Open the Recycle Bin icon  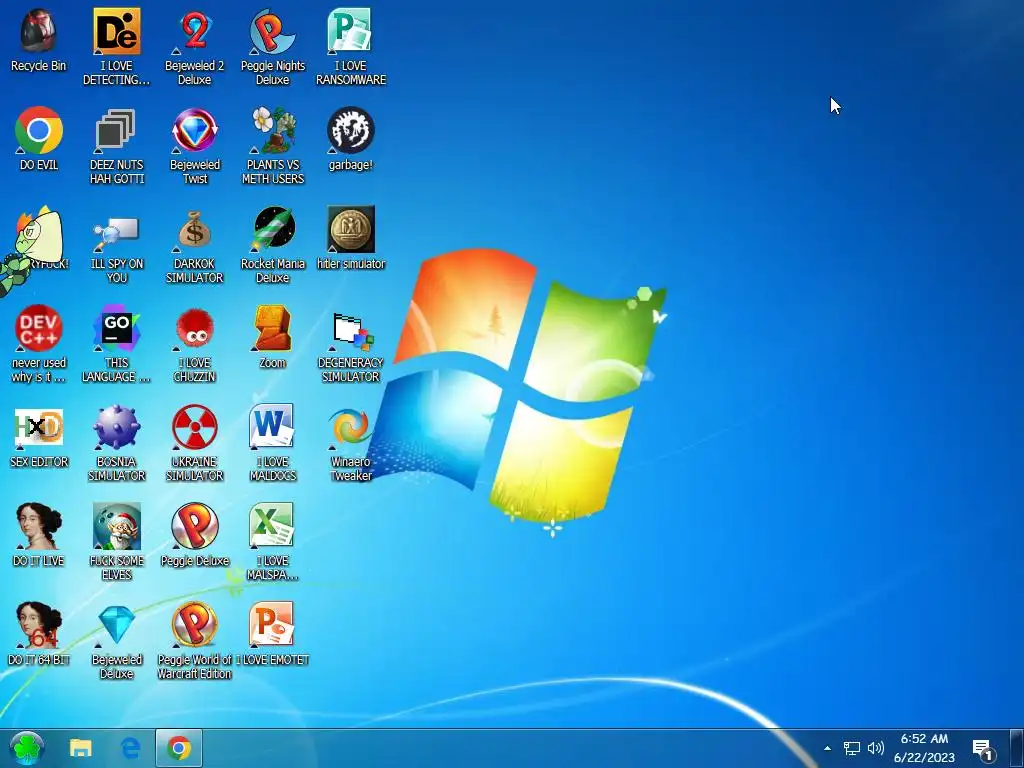39,31
